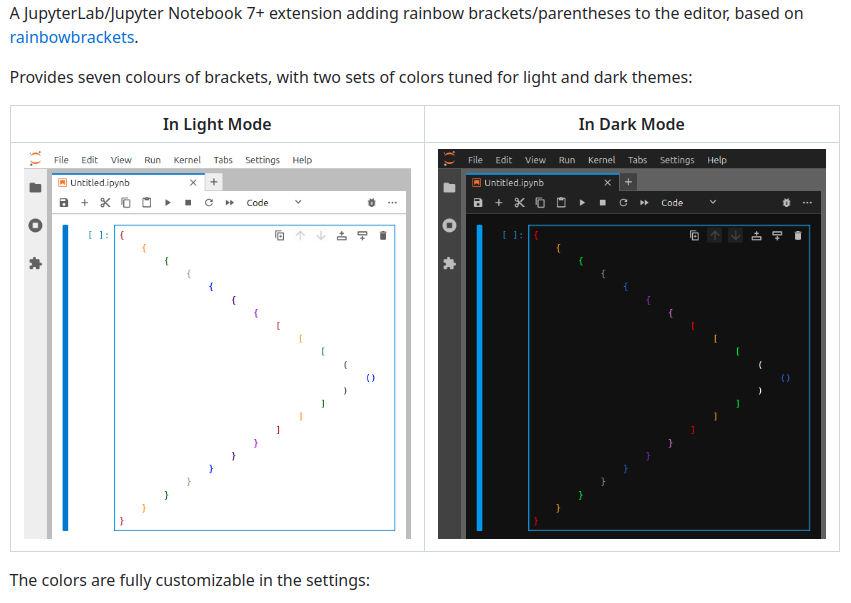Viewport: 851px width, 603px height.
Task: Open Code cell type dropdown in light mode
Action: click(x=274, y=202)
